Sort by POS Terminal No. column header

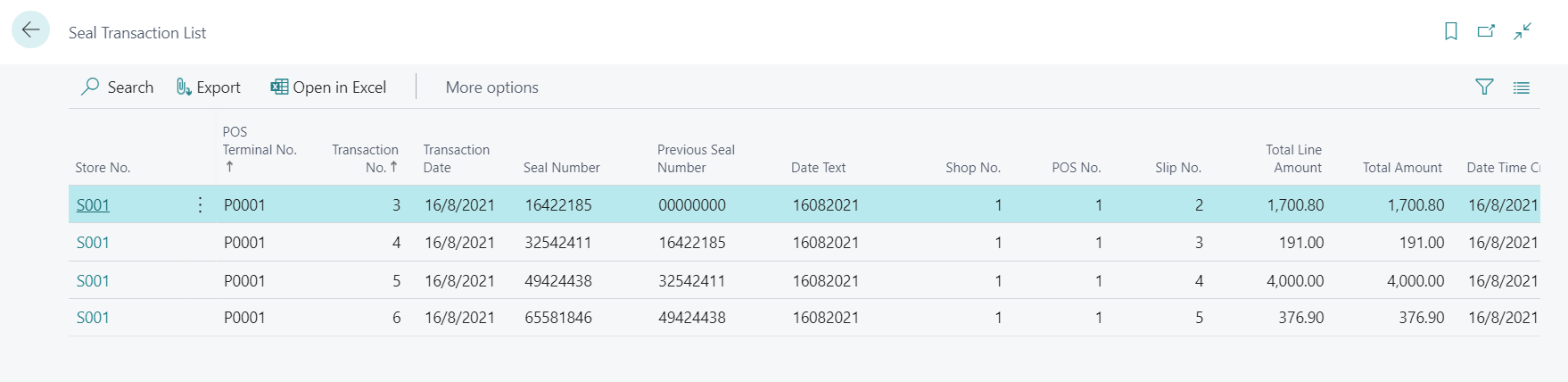259,149
